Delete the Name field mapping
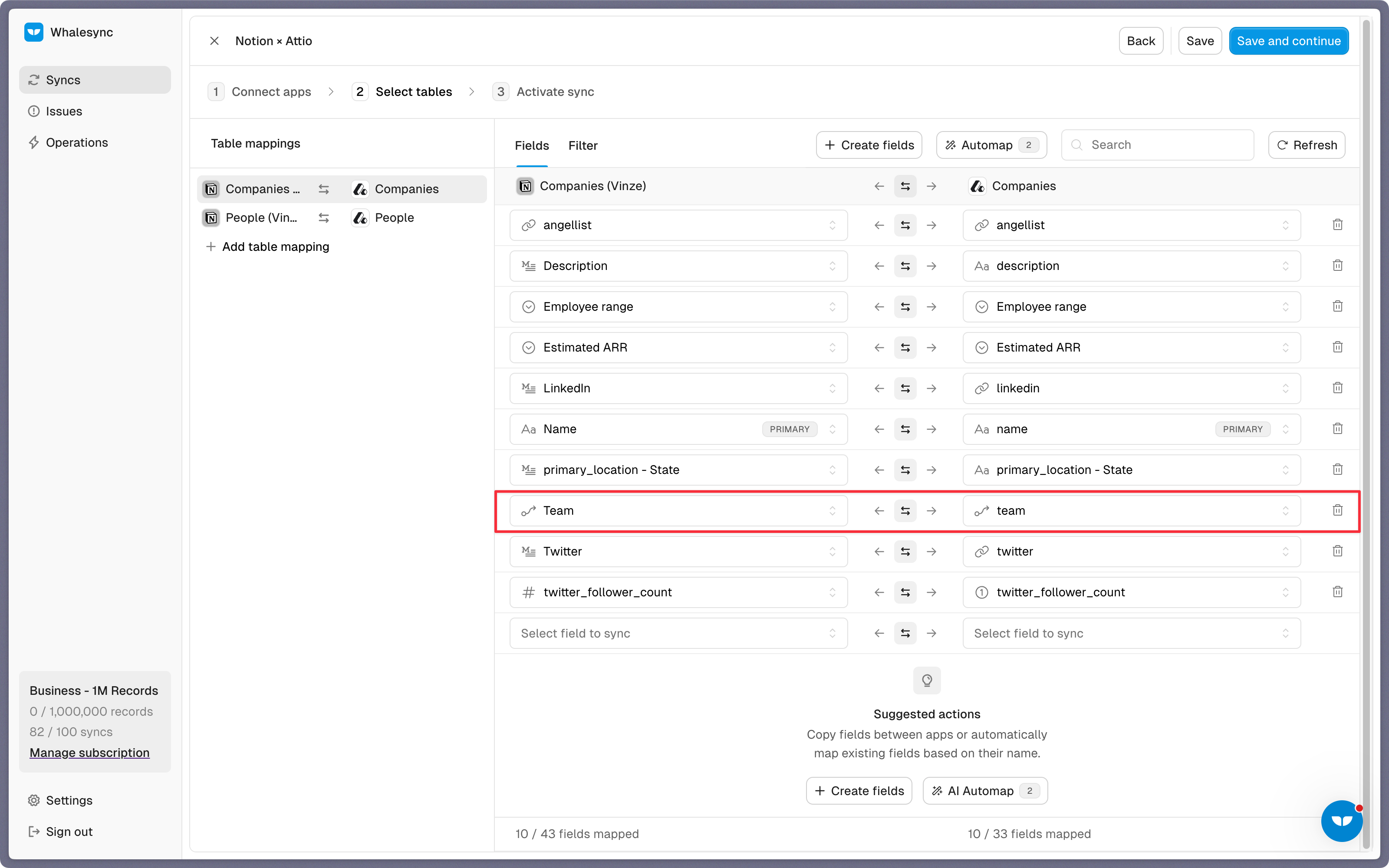This screenshot has width=1389, height=868. (1337, 428)
